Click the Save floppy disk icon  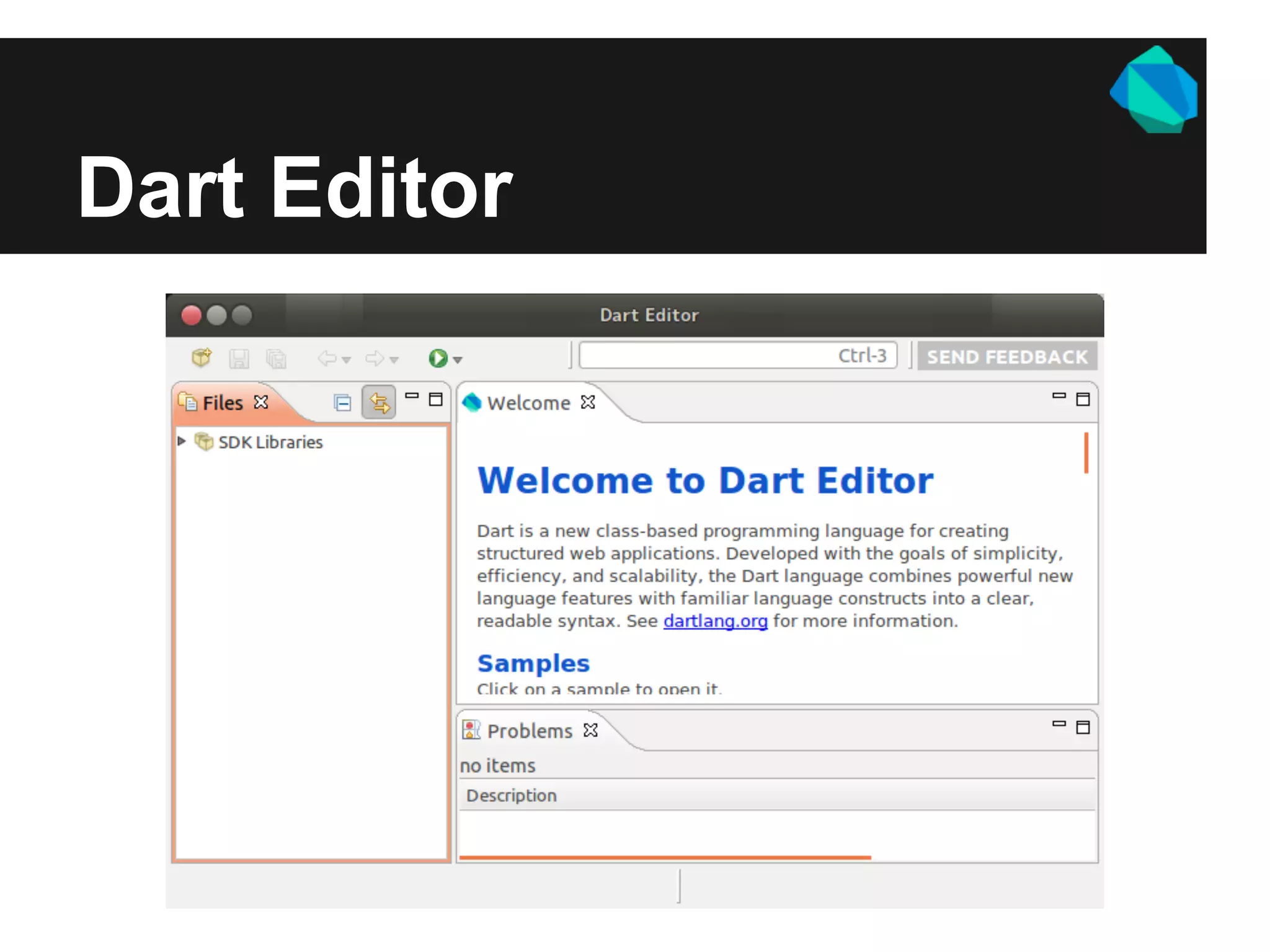click(239, 358)
